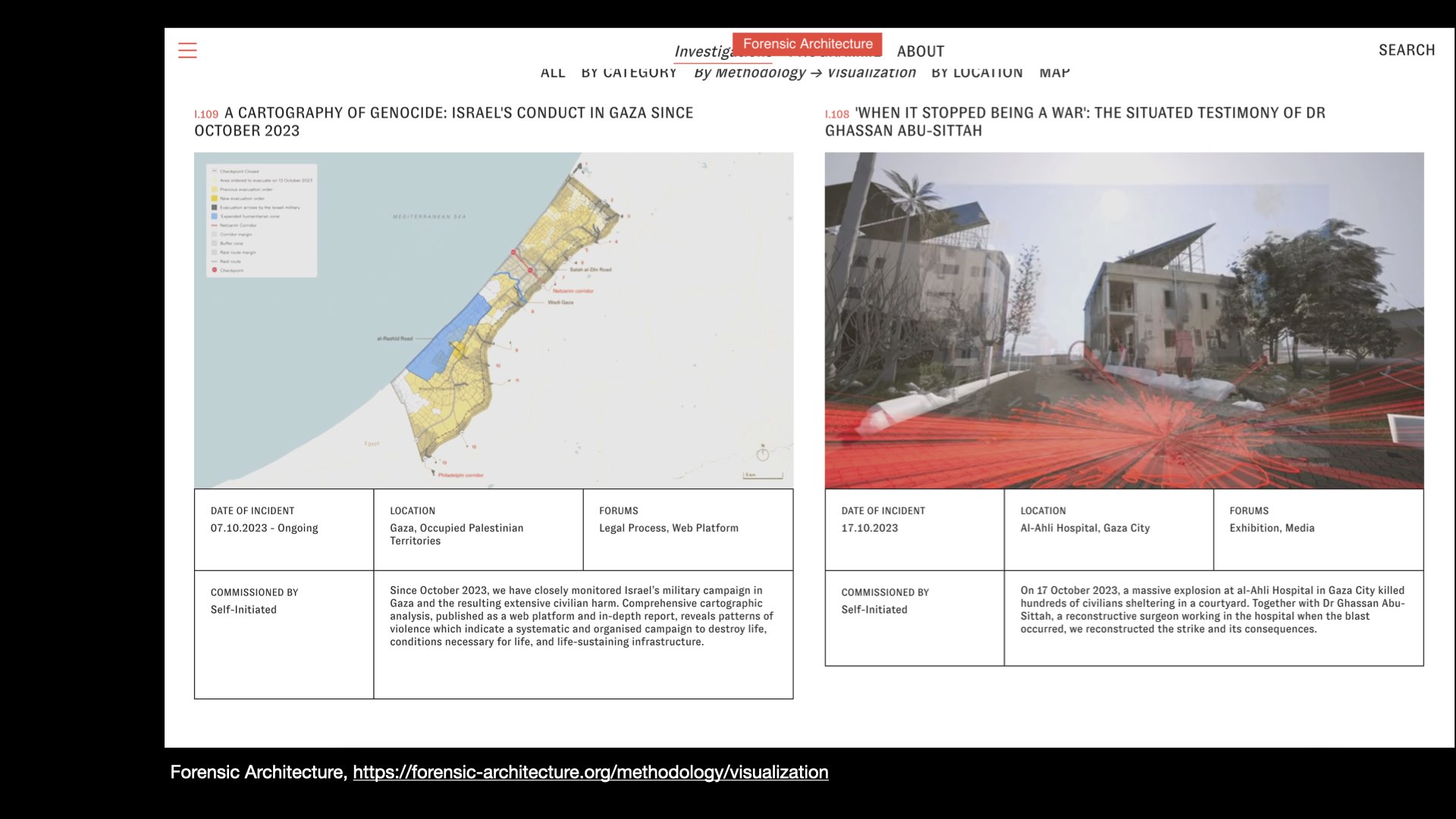1456x819 pixels.
Task: Select By Methodology → Visualization filter
Action: (805, 73)
